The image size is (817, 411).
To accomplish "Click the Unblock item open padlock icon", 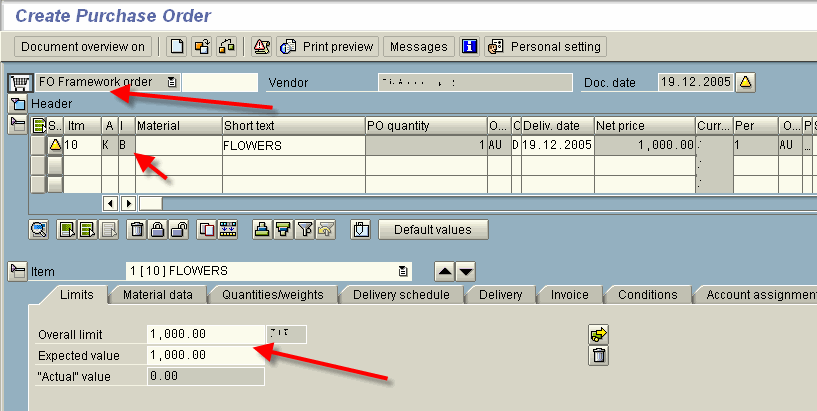I will point(179,230).
